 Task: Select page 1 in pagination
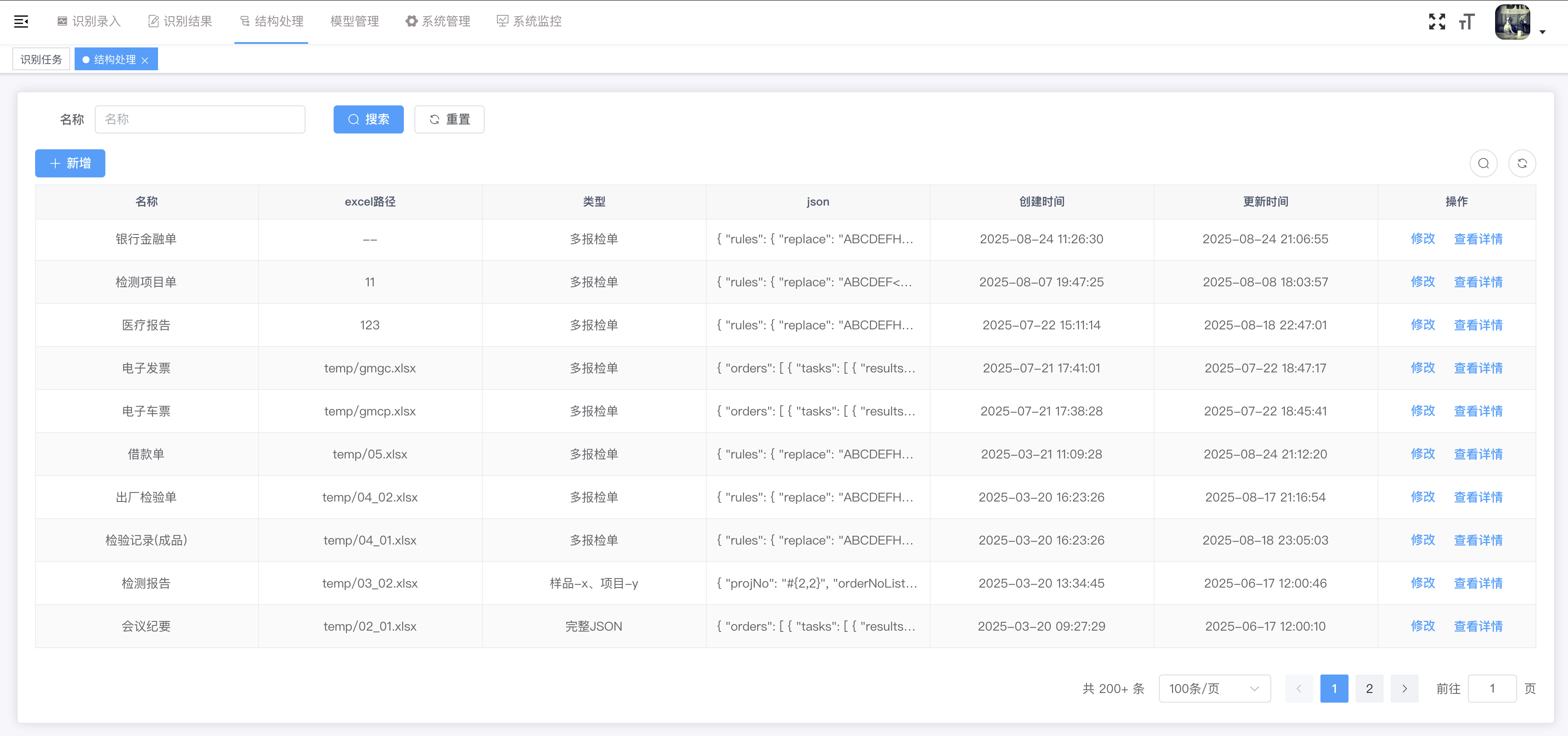tap(1334, 689)
